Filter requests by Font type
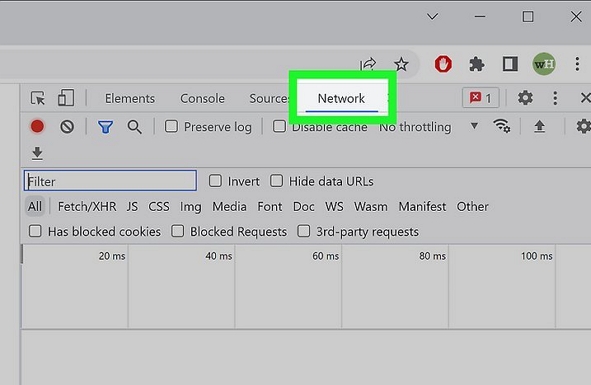 pyautogui.click(x=270, y=206)
